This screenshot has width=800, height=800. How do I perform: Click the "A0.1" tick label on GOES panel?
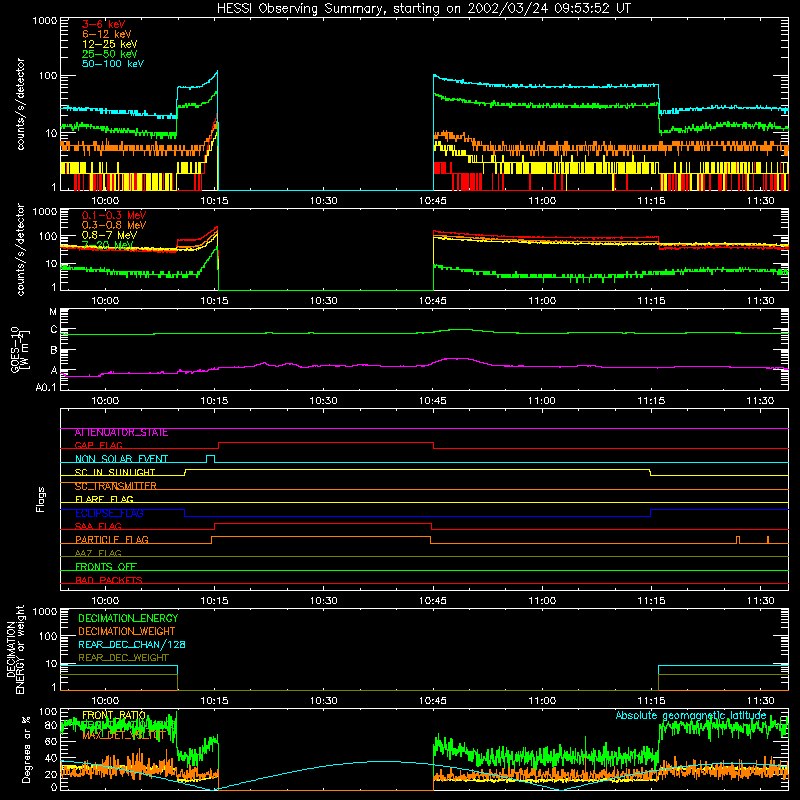pos(46,387)
